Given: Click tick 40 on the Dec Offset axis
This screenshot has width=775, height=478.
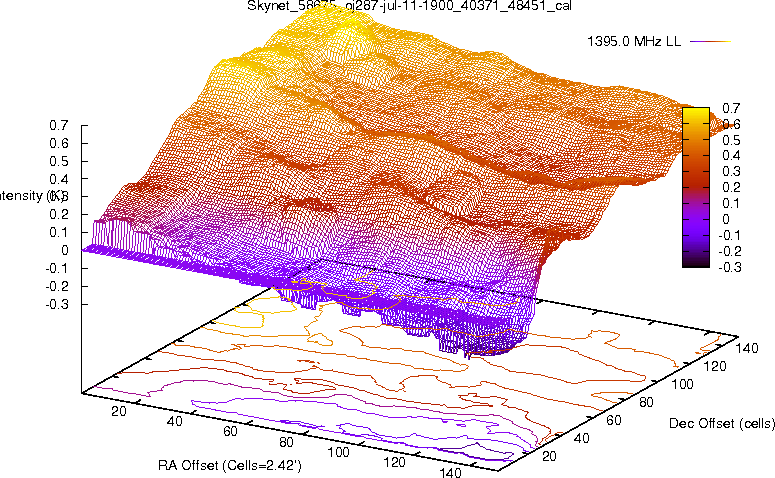Looking at the screenshot, I should click(581, 438).
